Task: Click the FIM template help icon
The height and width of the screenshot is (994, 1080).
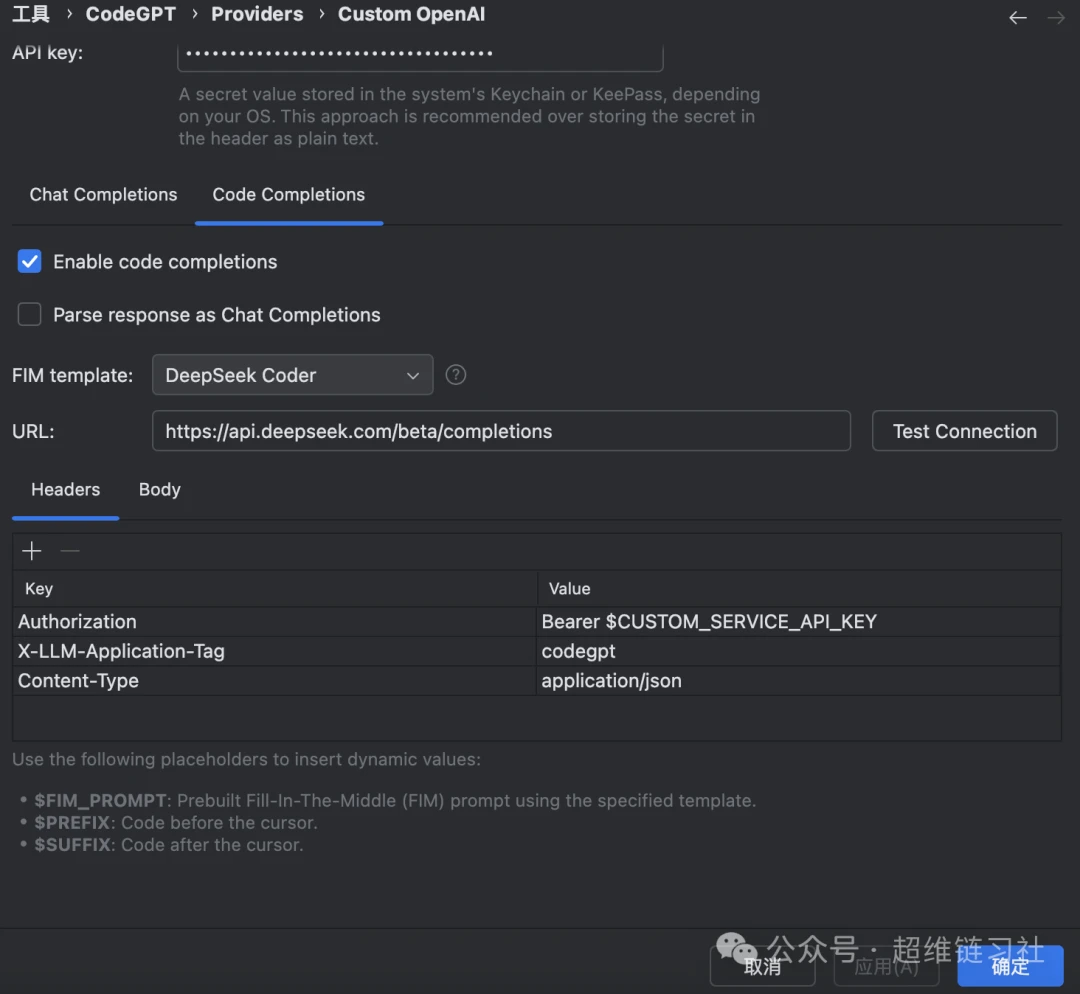Action: (x=455, y=375)
